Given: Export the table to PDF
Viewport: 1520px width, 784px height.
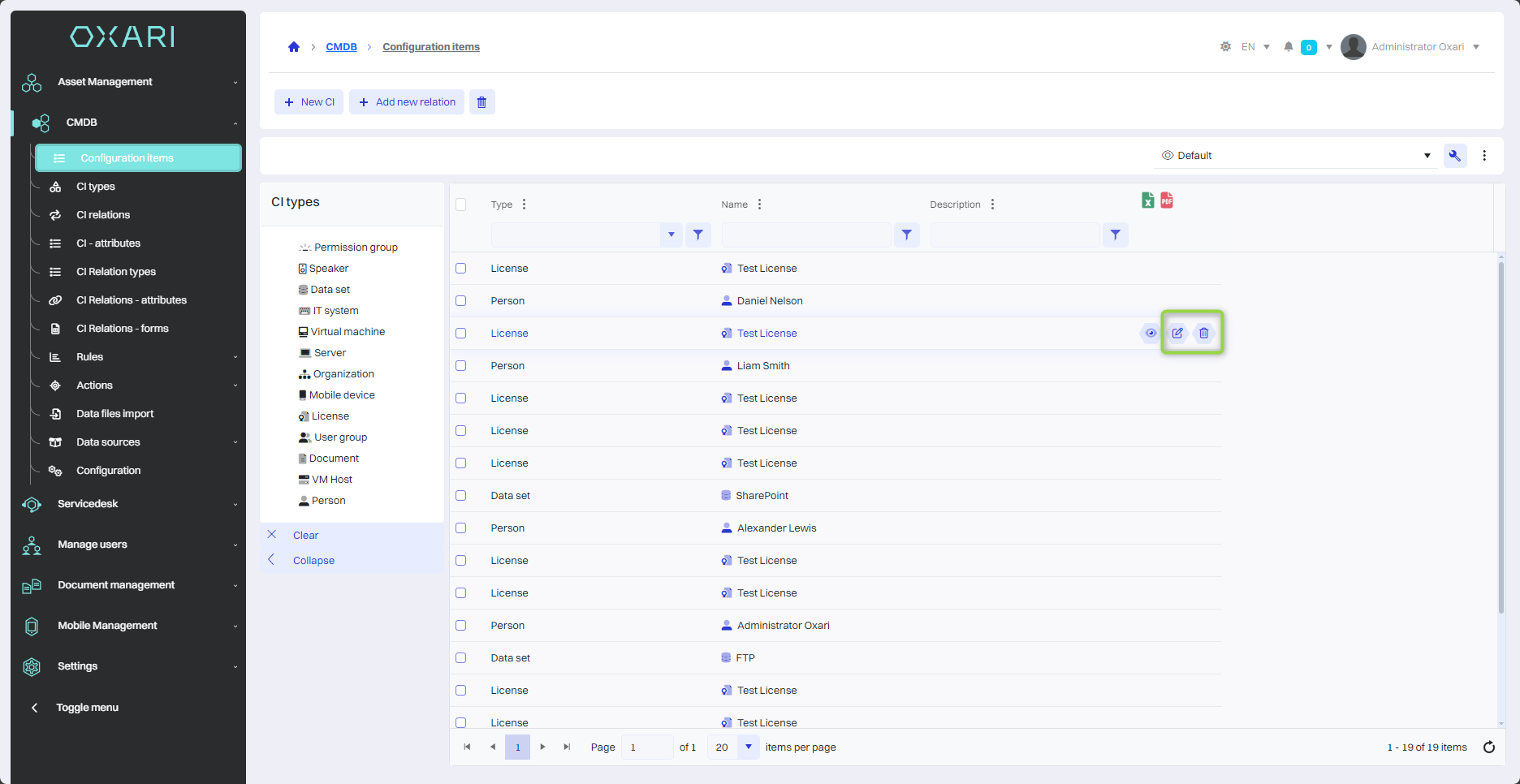Looking at the screenshot, I should click(1167, 200).
